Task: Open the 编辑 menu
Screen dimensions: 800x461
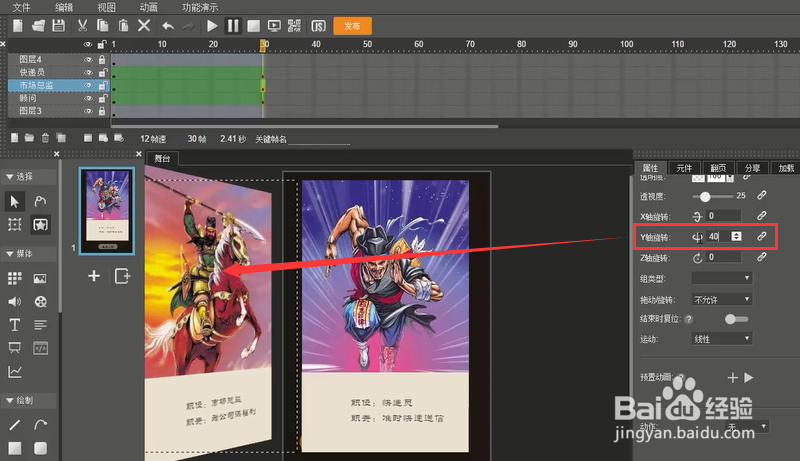Action: click(x=64, y=7)
